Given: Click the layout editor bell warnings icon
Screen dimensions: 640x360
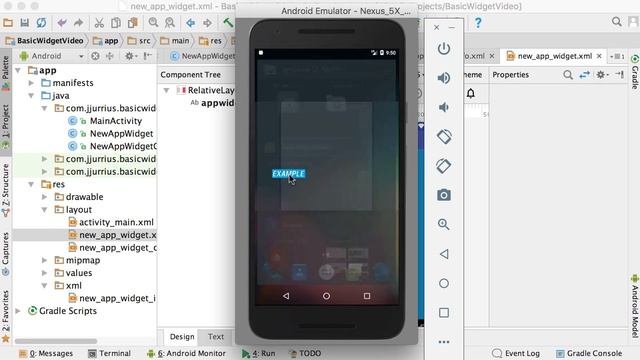Looking at the screenshot, I should pyautogui.click(x=471, y=93).
